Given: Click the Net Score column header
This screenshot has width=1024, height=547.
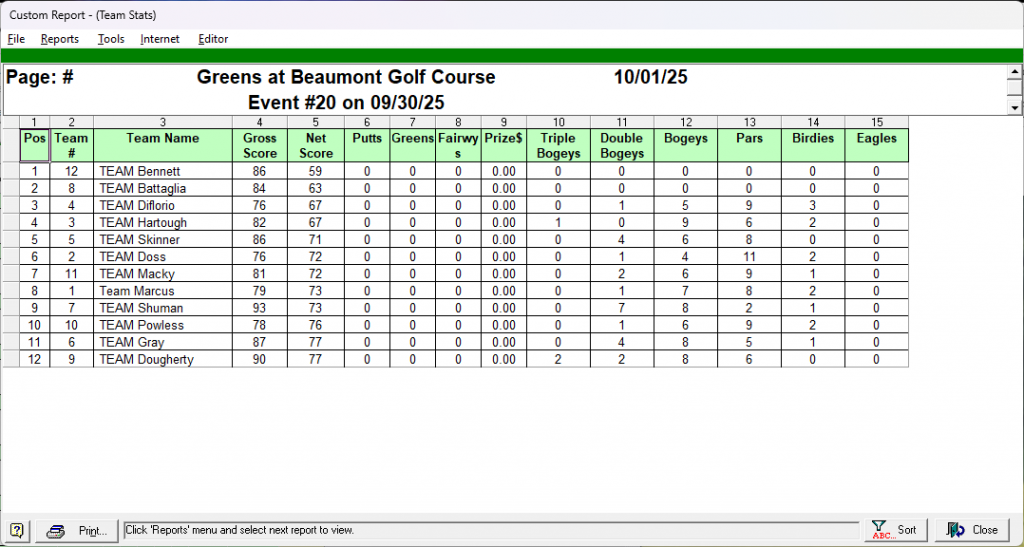Looking at the screenshot, I should click(316, 145).
